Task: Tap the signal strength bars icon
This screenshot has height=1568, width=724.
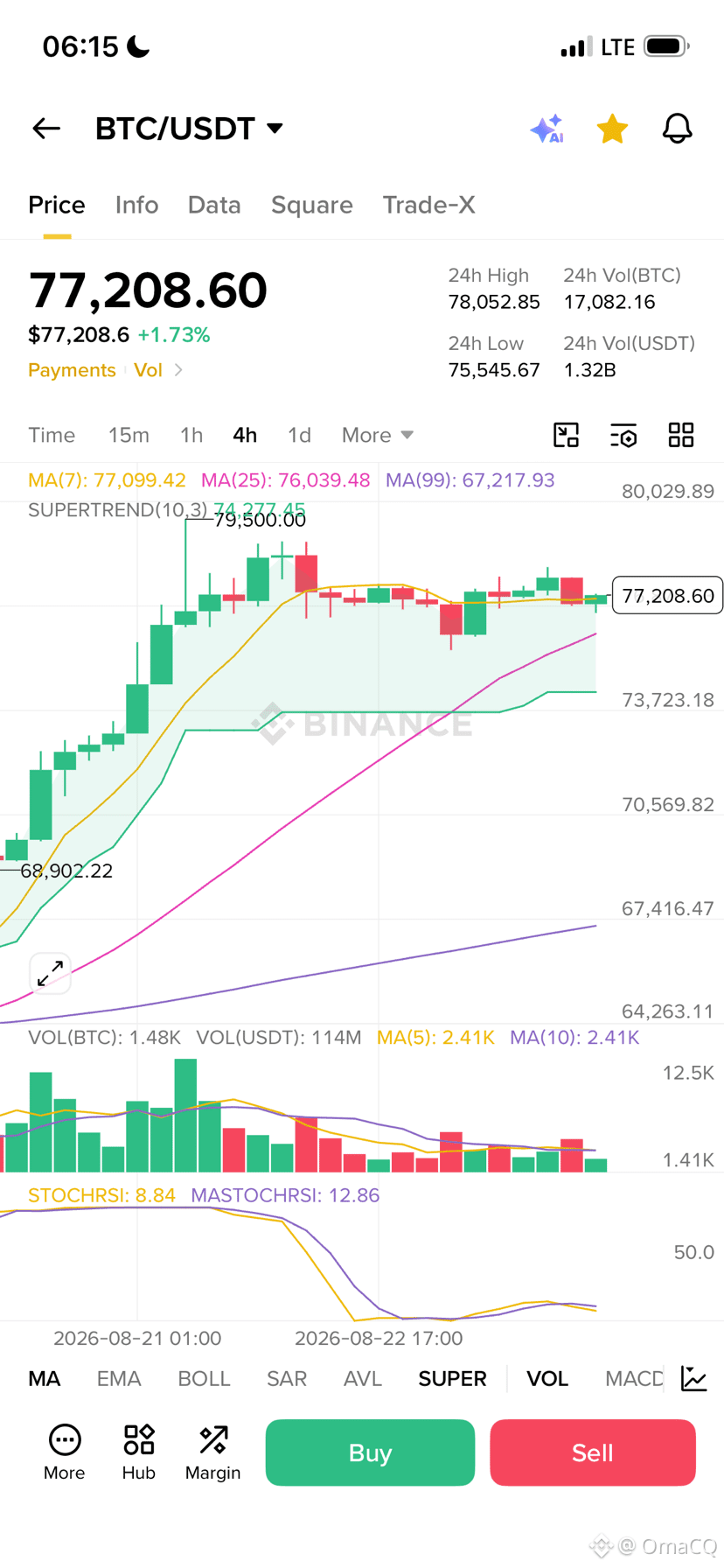Action: click(x=576, y=47)
